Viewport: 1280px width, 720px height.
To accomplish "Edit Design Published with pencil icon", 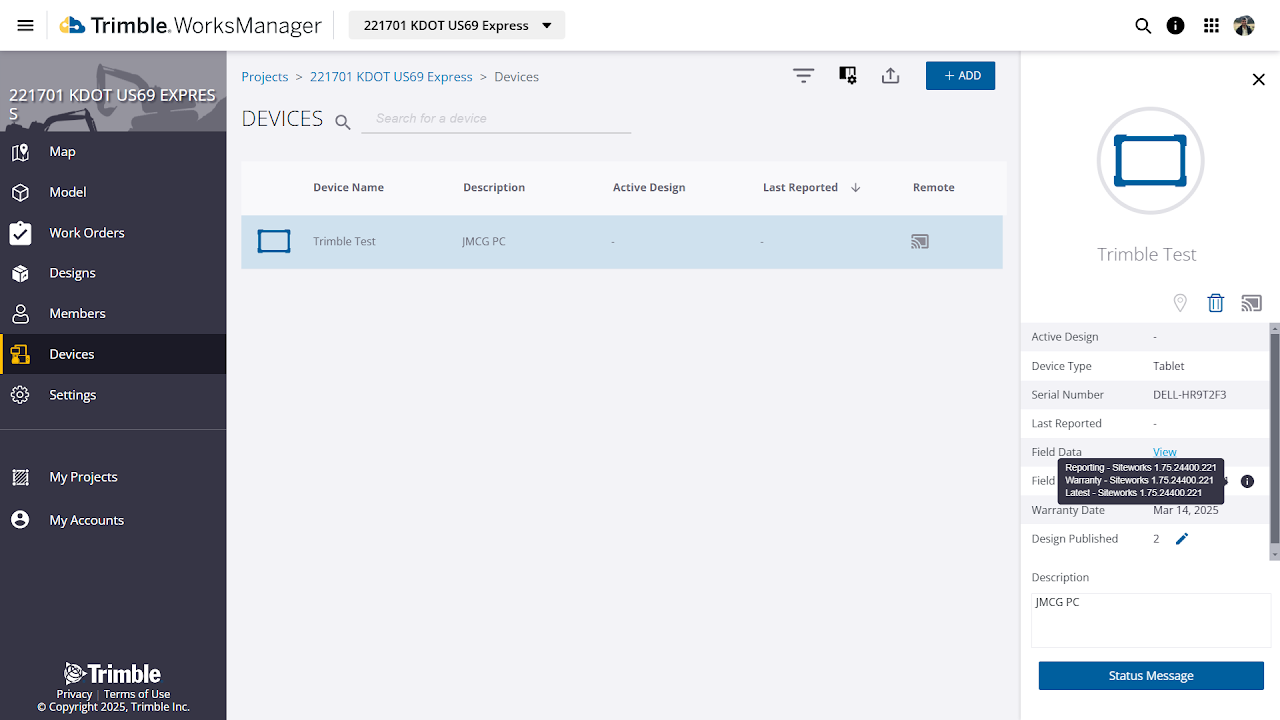I will (x=1182, y=539).
